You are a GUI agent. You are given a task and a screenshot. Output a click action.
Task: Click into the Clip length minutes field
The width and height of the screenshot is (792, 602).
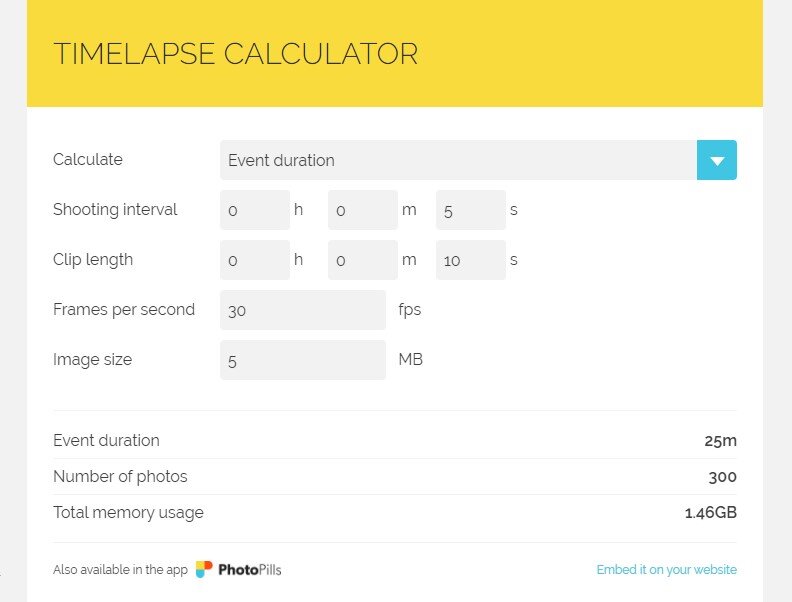[362, 260]
